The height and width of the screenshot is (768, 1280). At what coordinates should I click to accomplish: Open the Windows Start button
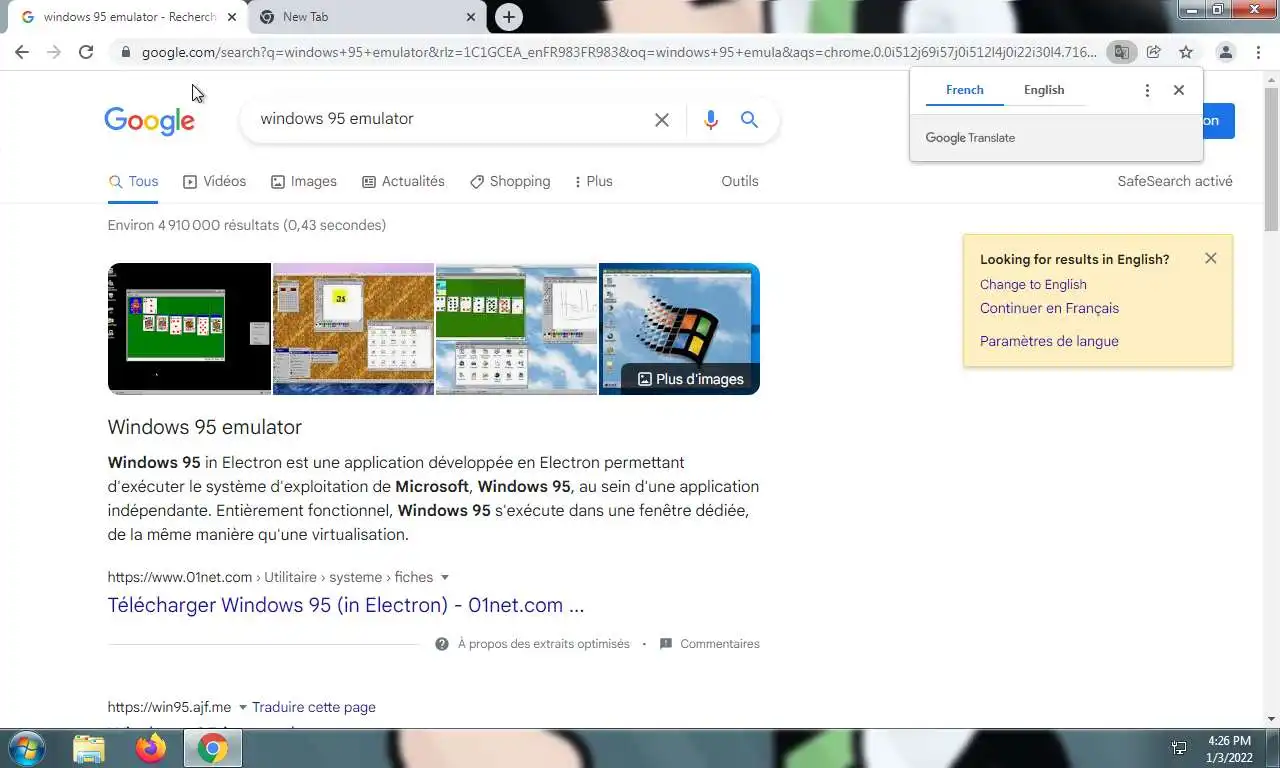pos(25,748)
